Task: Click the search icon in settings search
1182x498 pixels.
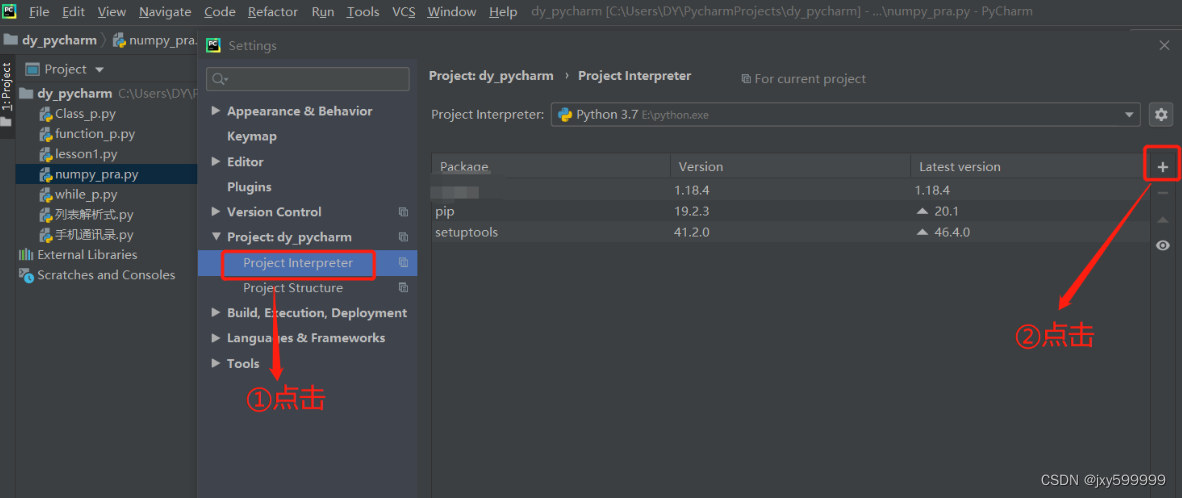Action: click(x=219, y=79)
